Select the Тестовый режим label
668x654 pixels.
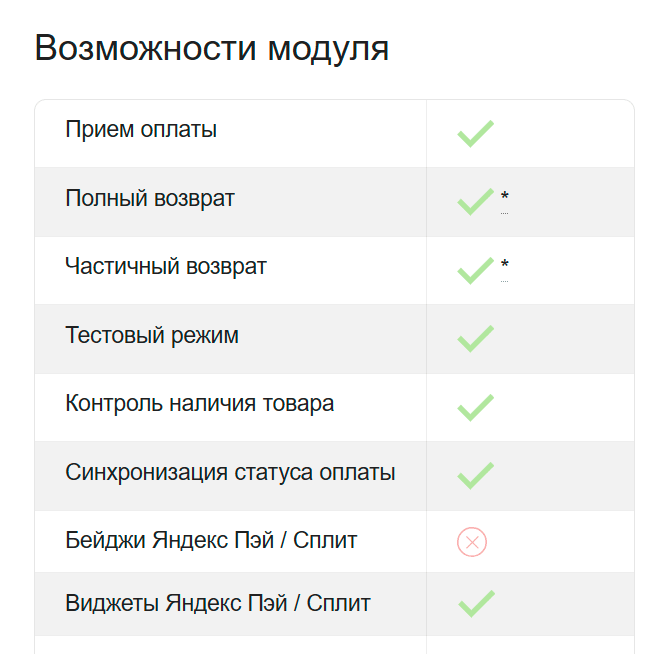tap(152, 335)
